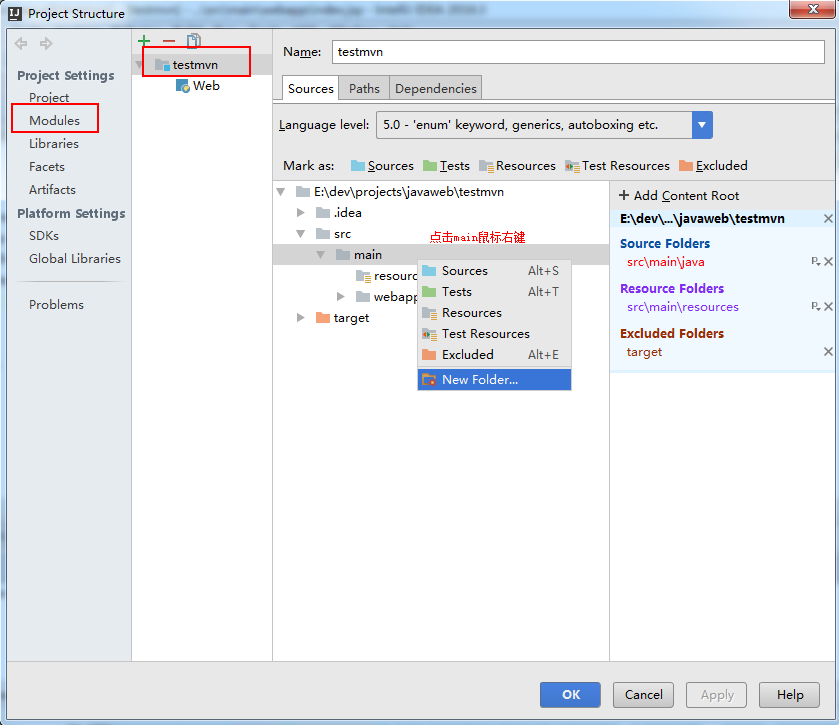Screen dimensions: 839x725
Task: Click the module Name input field
Action: [578, 52]
